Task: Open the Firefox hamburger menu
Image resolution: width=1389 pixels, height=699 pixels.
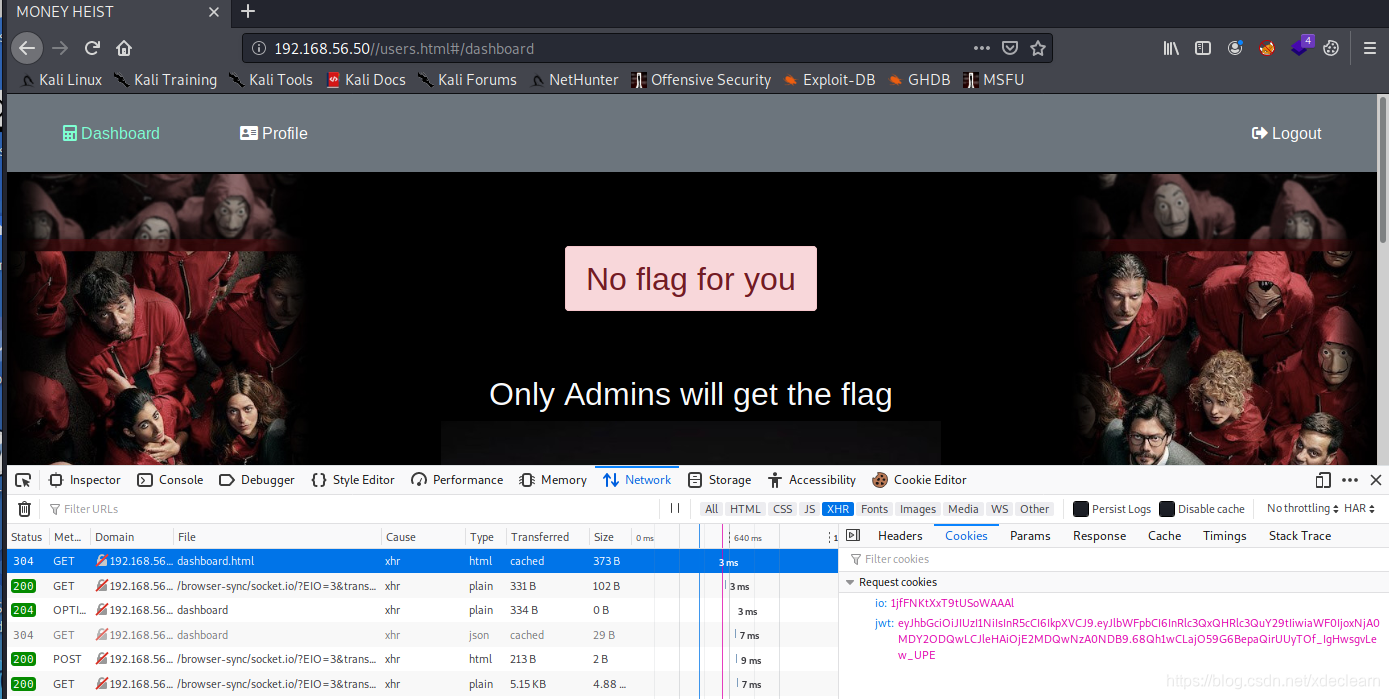Action: (x=1370, y=48)
